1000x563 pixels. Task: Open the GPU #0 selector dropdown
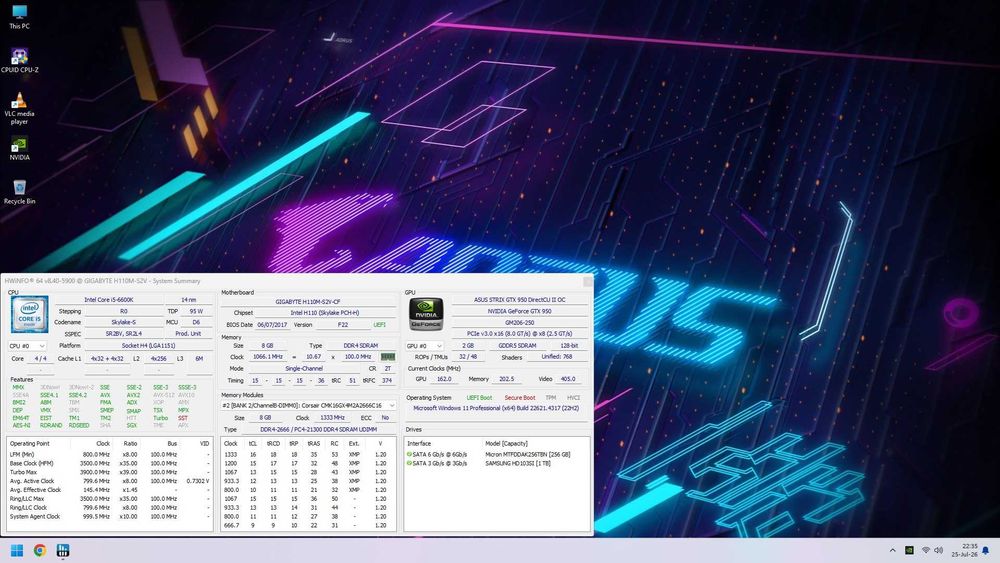click(425, 346)
